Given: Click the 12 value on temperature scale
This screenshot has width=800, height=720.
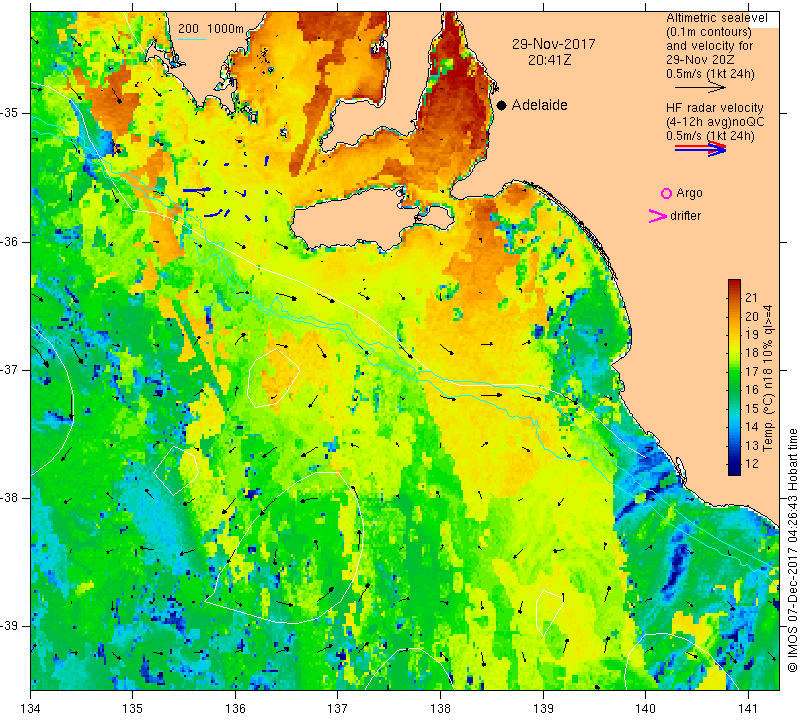Looking at the screenshot, I should [x=752, y=464].
